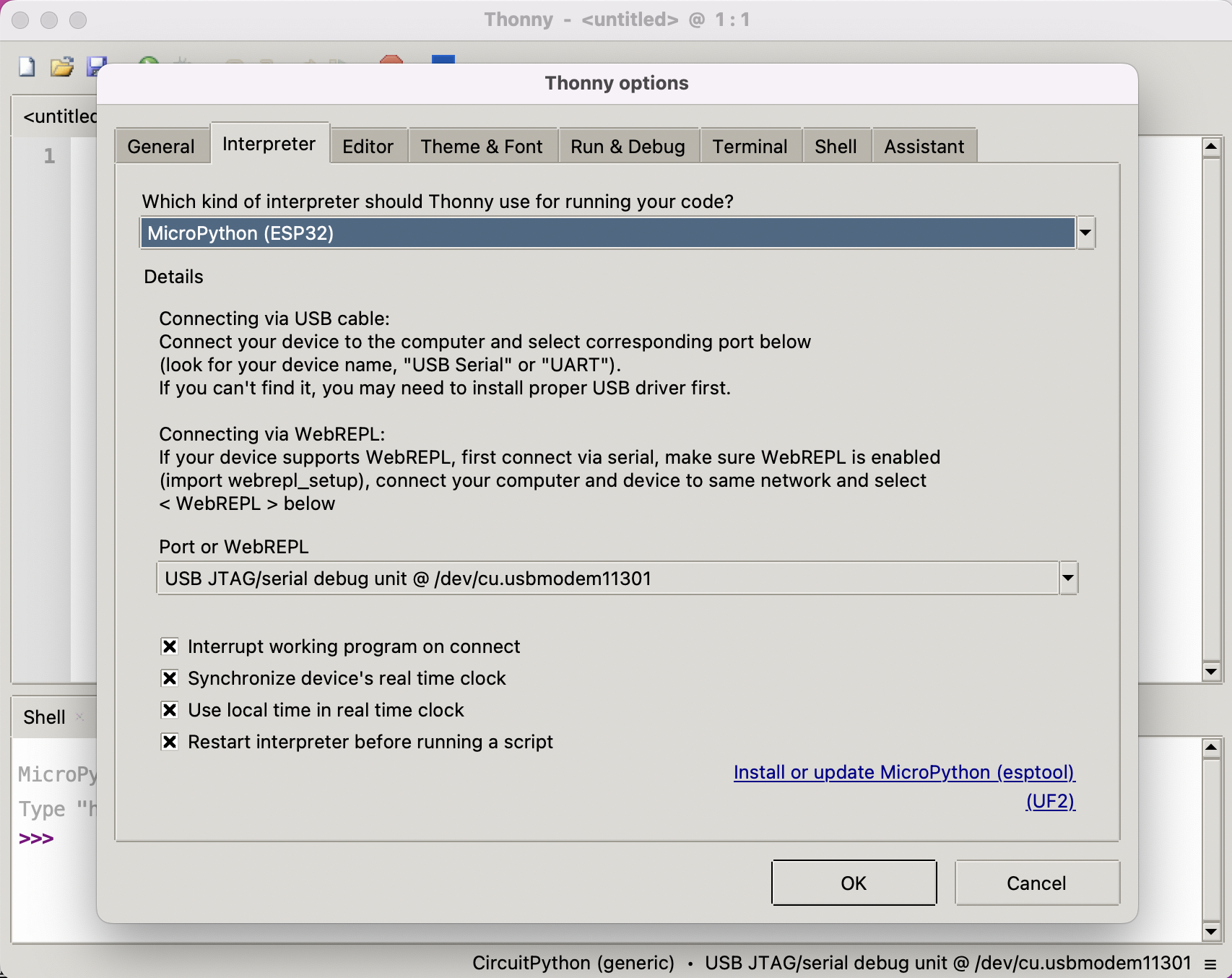The image size is (1232, 978).
Task: Click editor scrollbar up arrow
Action: point(1211,147)
